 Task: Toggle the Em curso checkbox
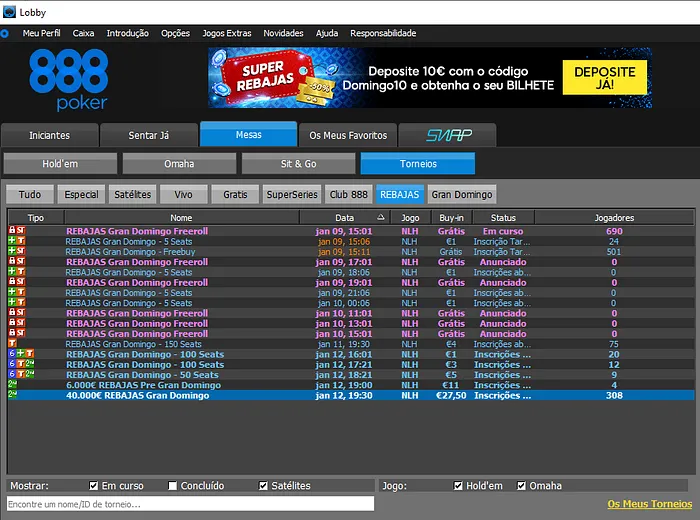coord(93,486)
